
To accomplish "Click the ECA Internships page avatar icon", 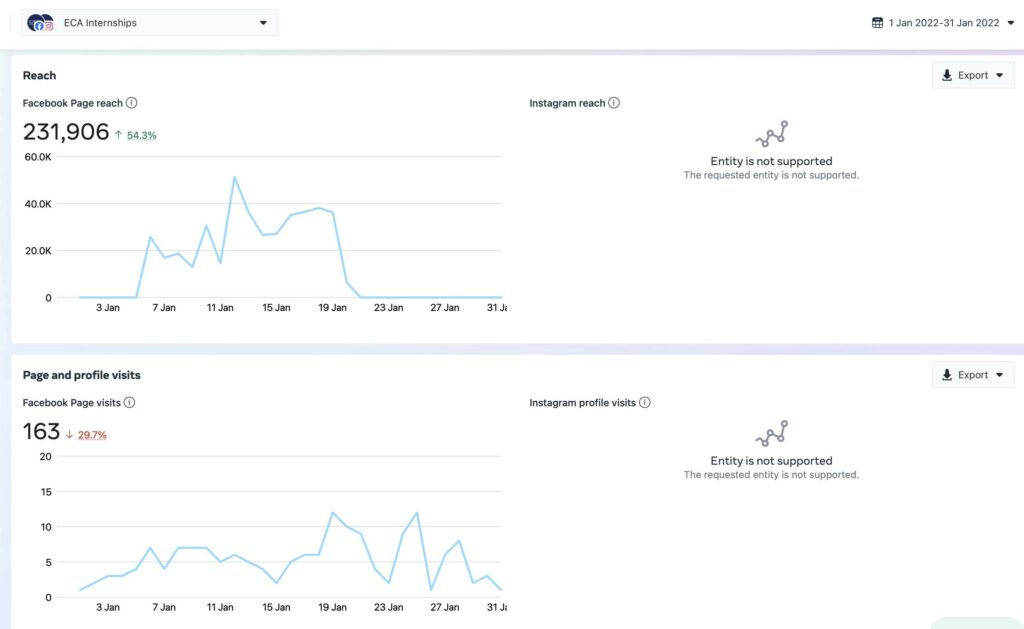I will click(x=41, y=22).
